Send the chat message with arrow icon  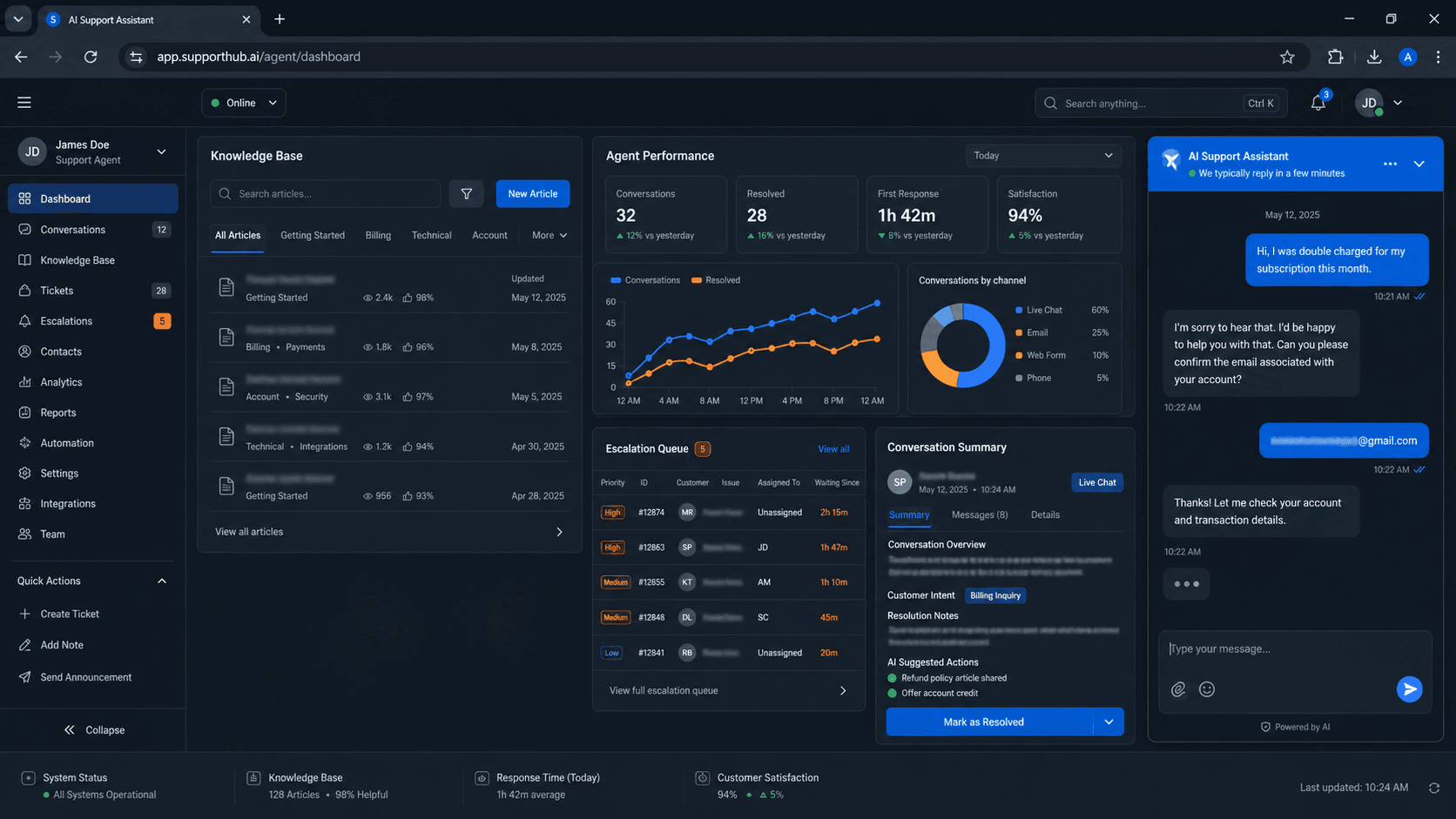[1409, 689]
